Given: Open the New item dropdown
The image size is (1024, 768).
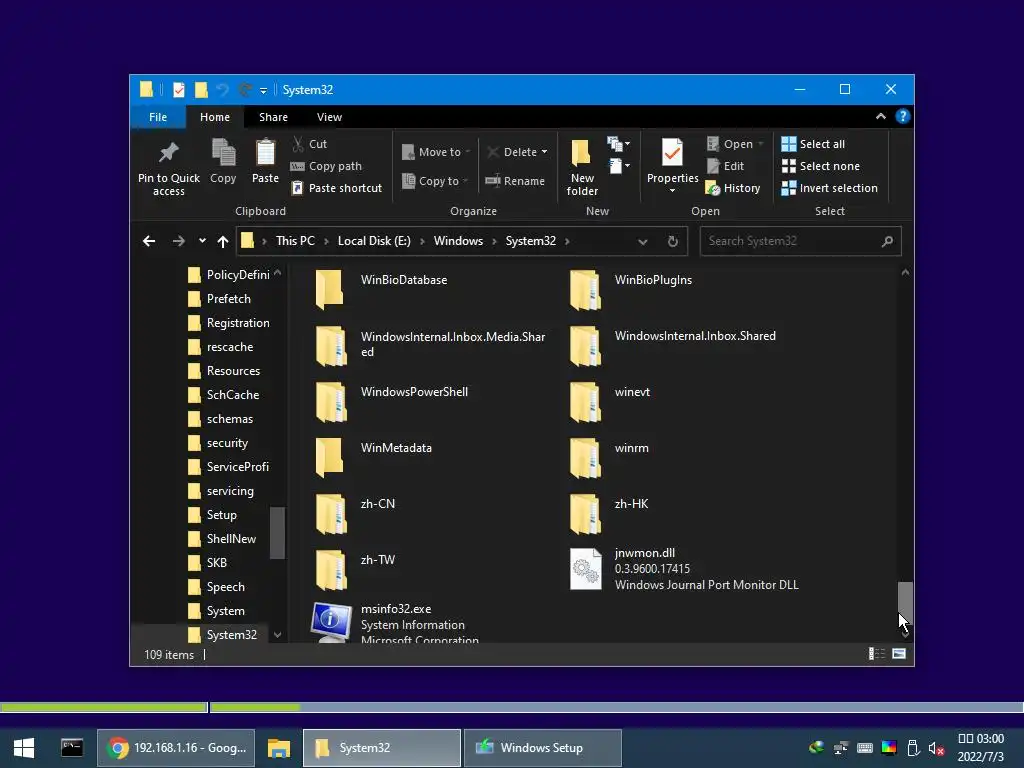Looking at the screenshot, I should point(618,144).
